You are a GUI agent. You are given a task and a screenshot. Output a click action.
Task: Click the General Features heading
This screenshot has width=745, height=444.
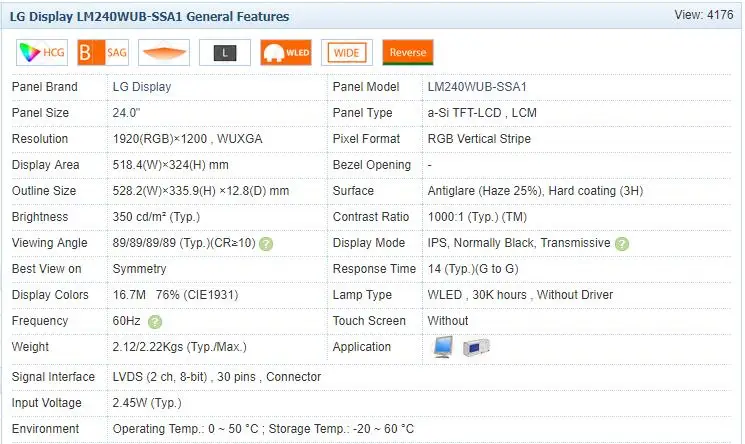[149, 17]
